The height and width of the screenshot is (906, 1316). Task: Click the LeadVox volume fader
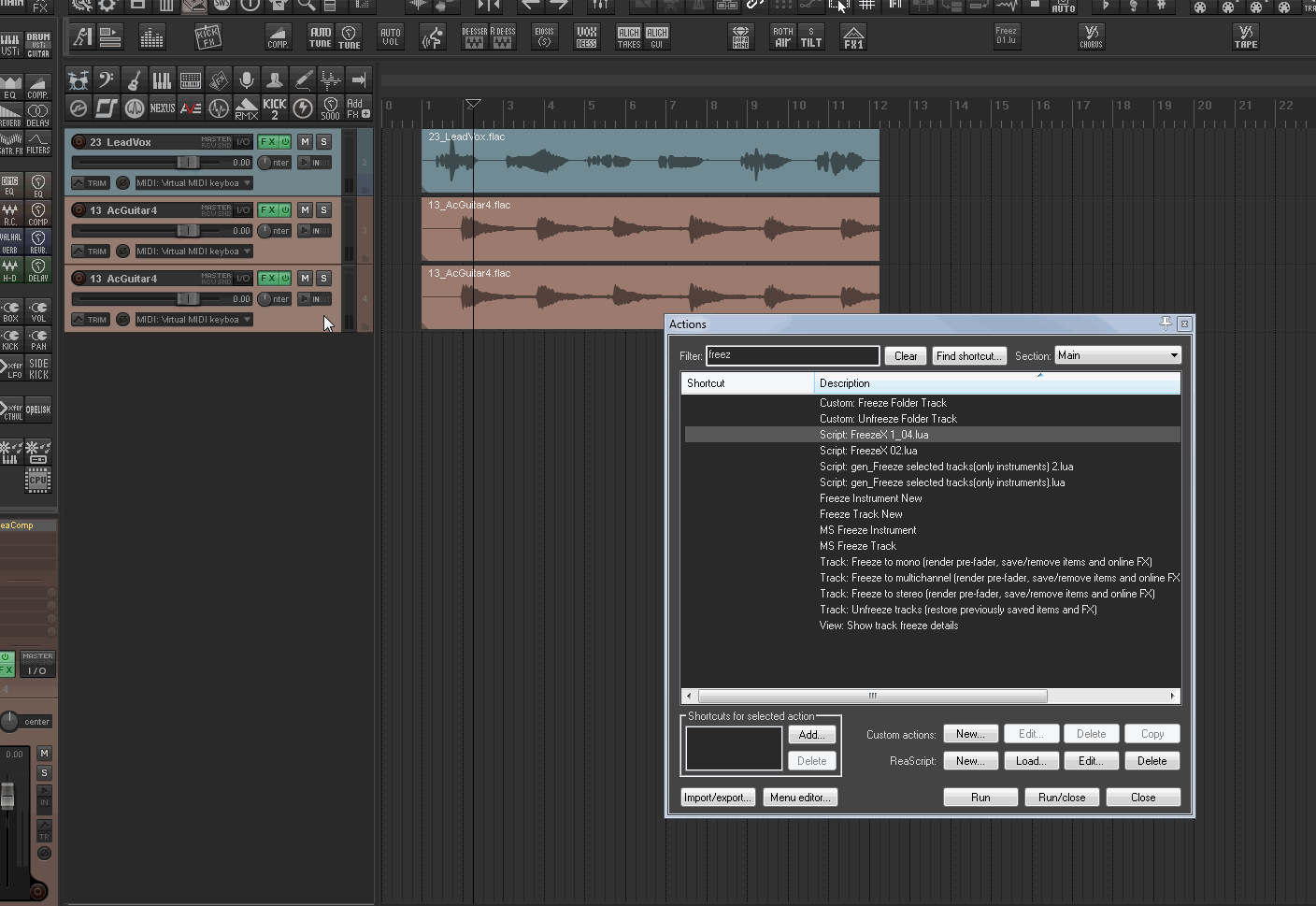pos(188,163)
